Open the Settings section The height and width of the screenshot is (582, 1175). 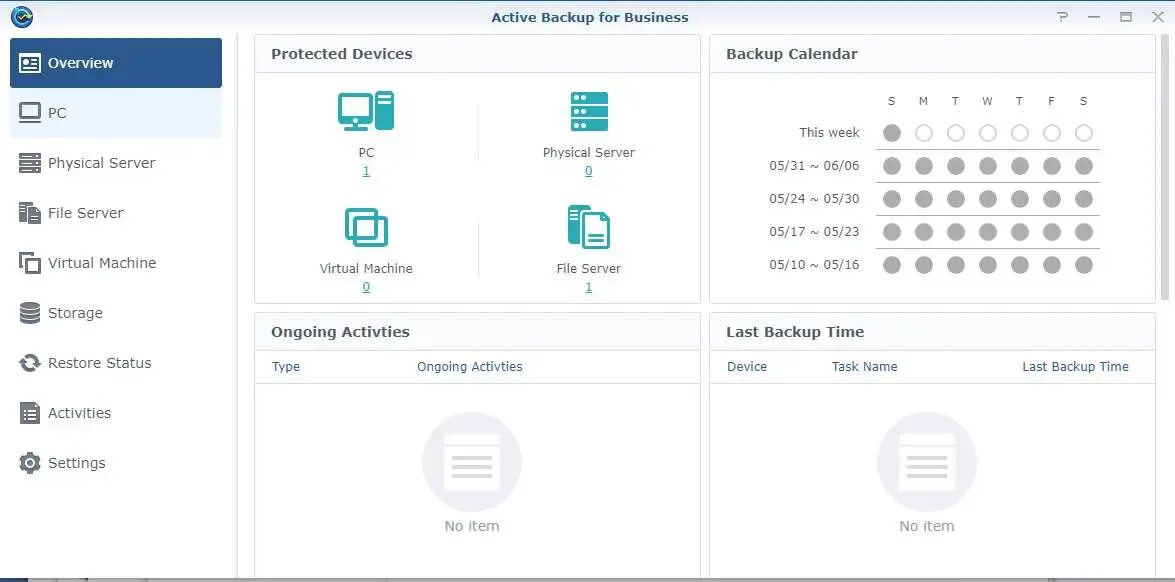(116, 463)
